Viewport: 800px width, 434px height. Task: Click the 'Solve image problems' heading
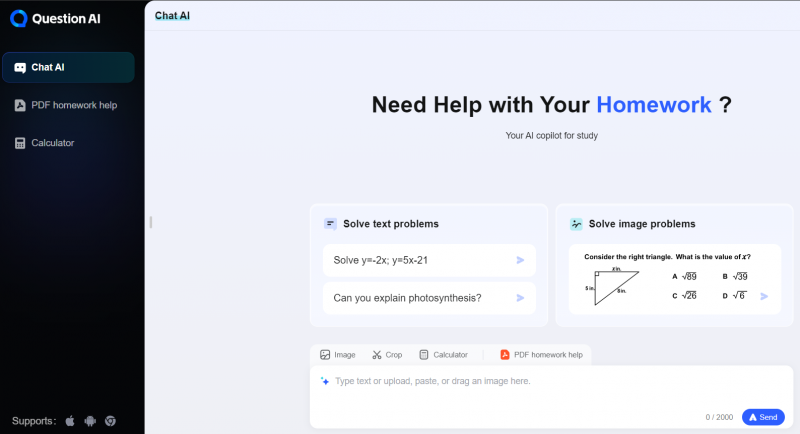click(x=642, y=224)
